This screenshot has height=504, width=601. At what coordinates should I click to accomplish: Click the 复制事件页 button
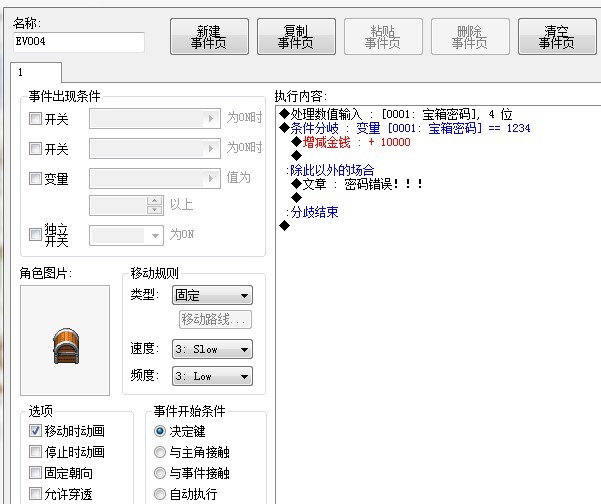click(296, 37)
